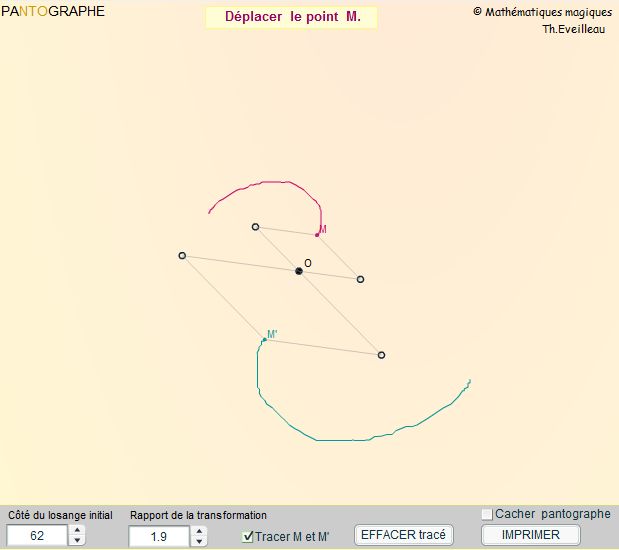The height and width of the screenshot is (550, 619).
Task: Select the Côté du losange field showing 62
Action: tap(37, 535)
